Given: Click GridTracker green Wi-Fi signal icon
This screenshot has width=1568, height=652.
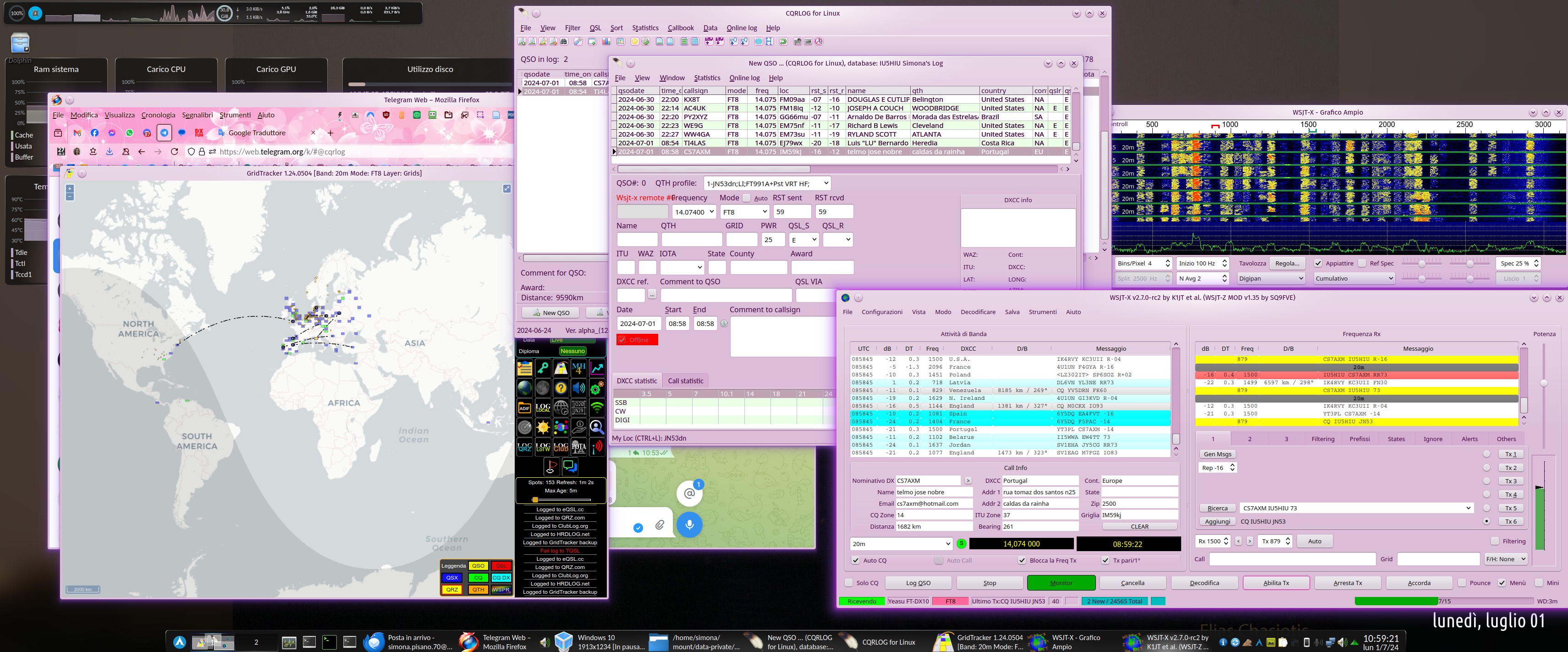Looking at the screenshot, I should tap(597, 407).
